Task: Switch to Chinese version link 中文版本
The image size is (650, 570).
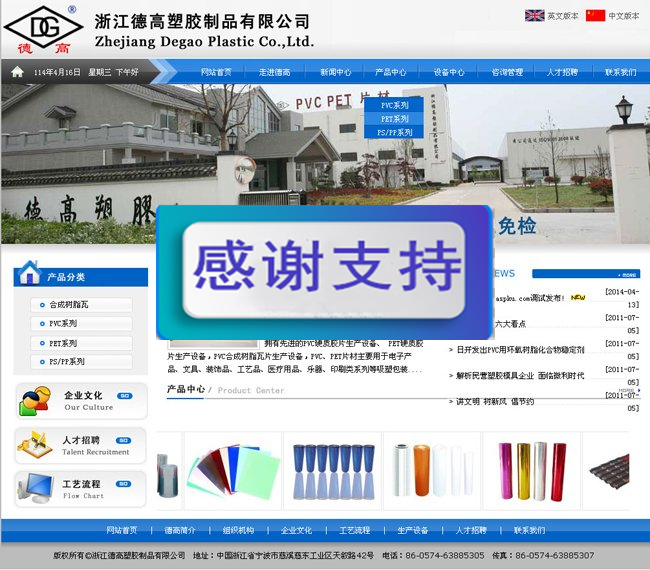Action: [624, 16]
